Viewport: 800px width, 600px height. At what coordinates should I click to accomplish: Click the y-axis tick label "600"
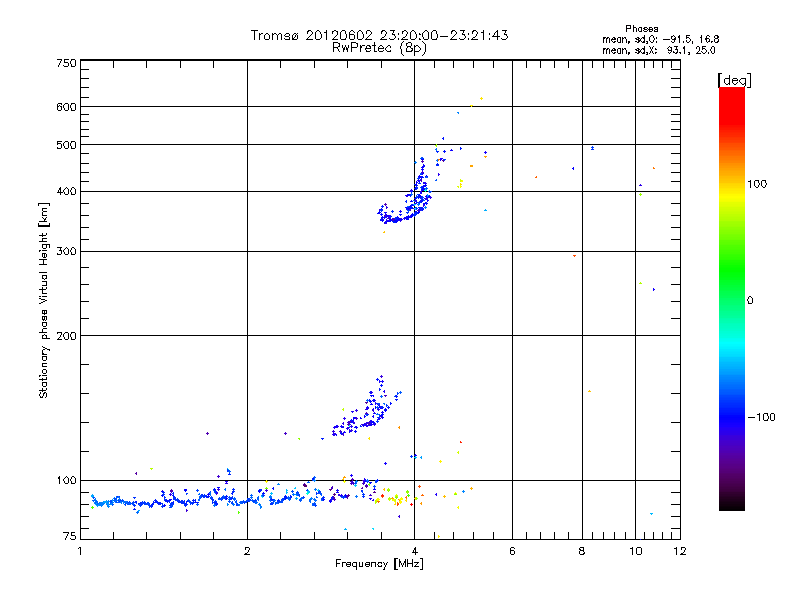click(66, 107)
